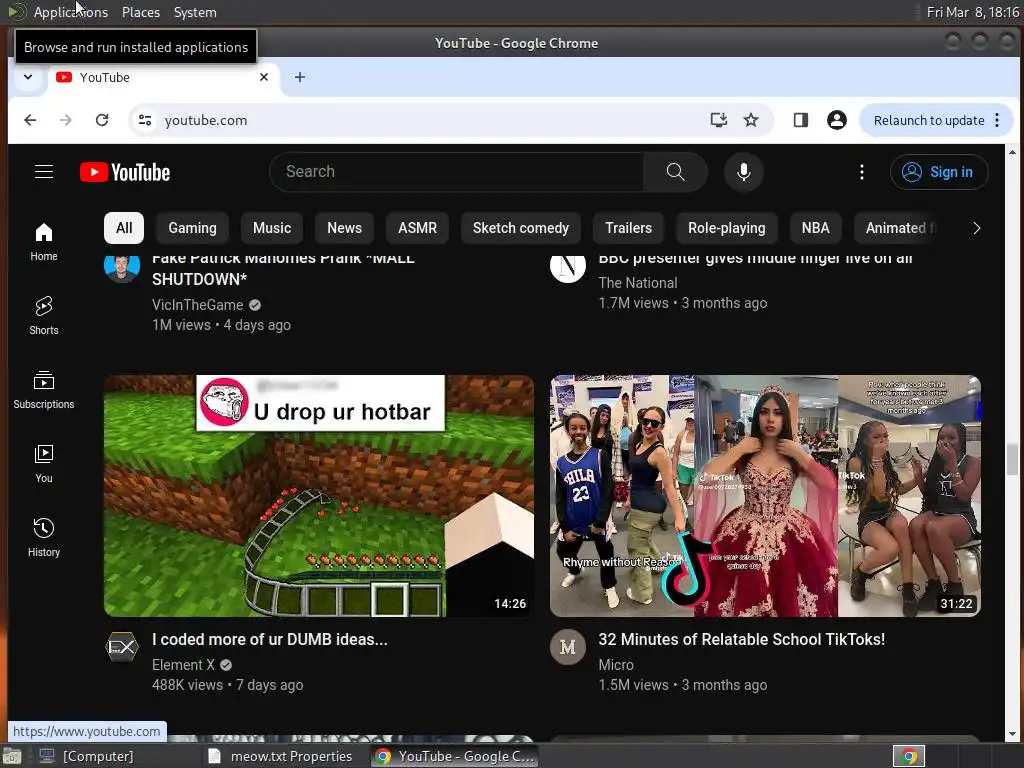Open the Micro channel link
This screenshot has width=1024, height=768.
616,665
